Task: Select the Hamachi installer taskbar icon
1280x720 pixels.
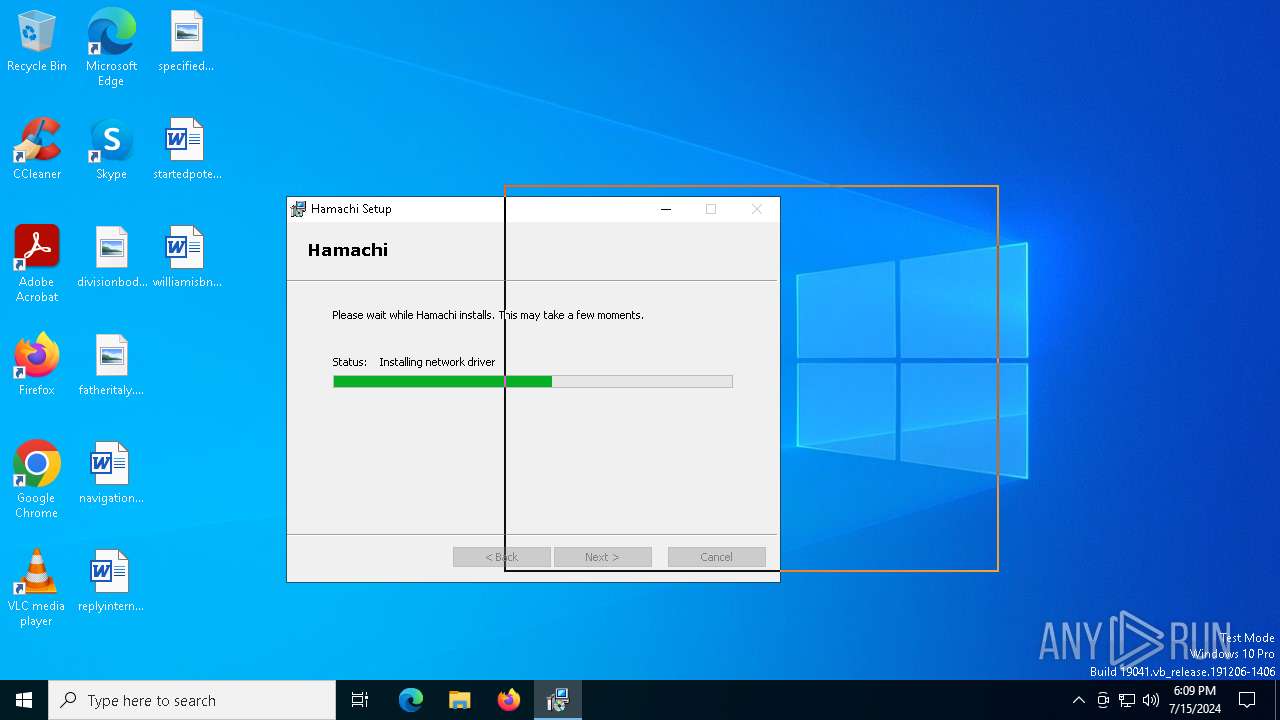Action: click(558, 700)
